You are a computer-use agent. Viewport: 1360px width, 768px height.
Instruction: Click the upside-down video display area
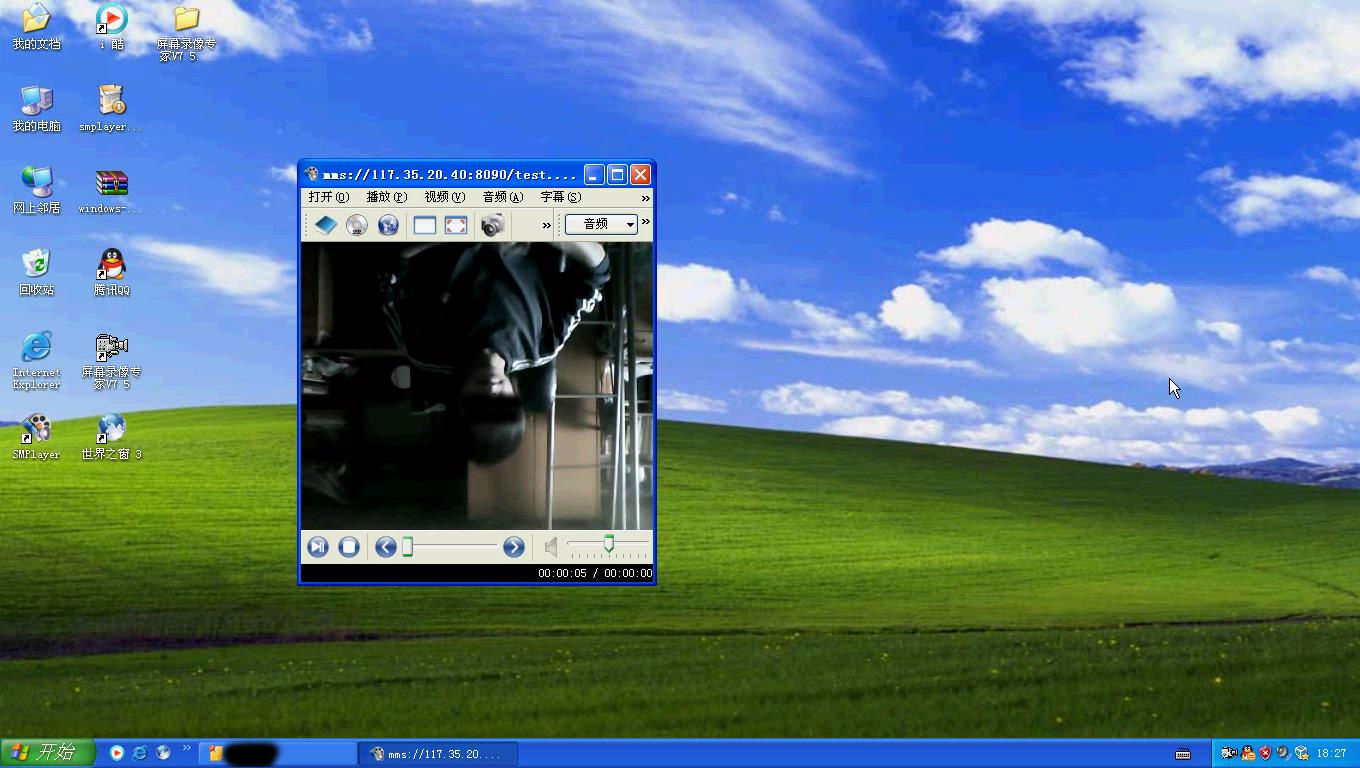coord(477,386)
